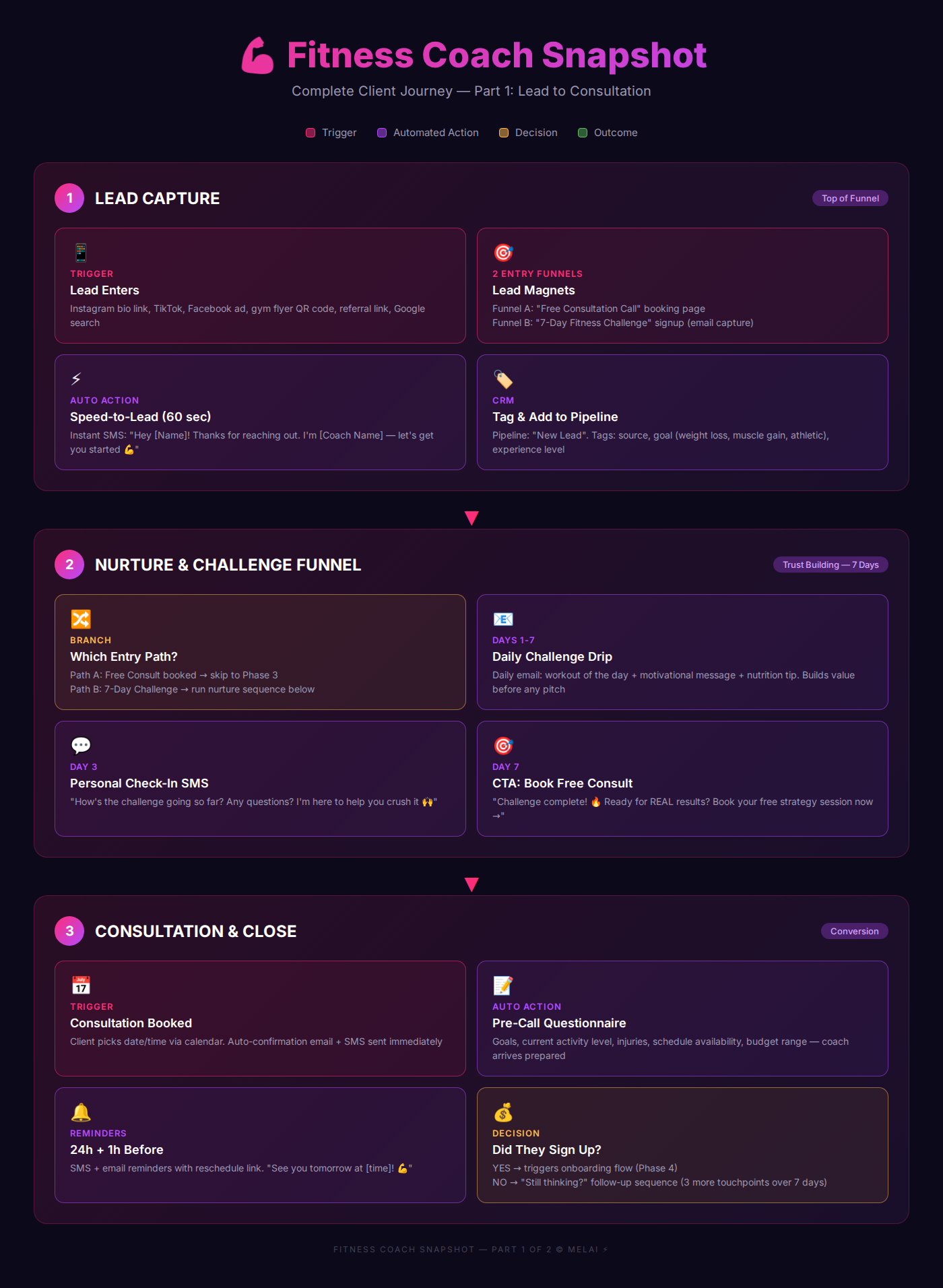
Task: Click the money bag Decision icon
Action: coord(503,1112)
